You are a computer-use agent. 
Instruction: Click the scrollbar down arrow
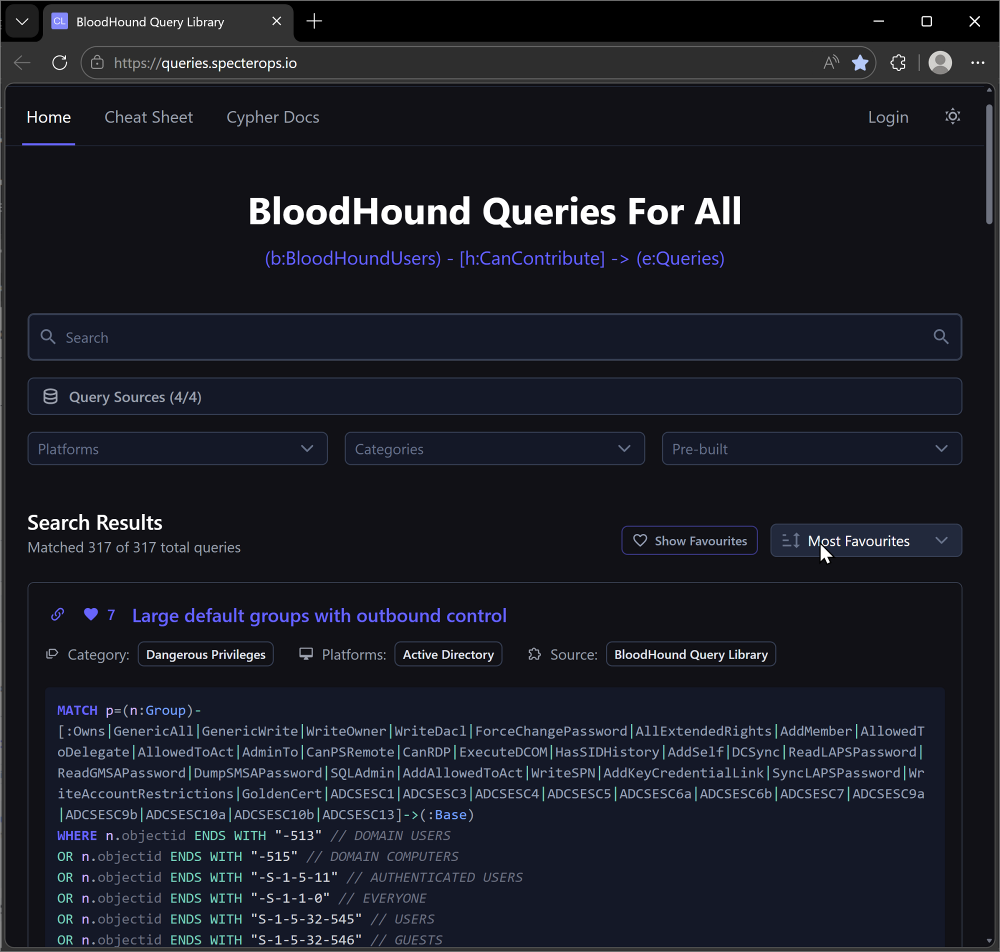click(x=989, y=941)
